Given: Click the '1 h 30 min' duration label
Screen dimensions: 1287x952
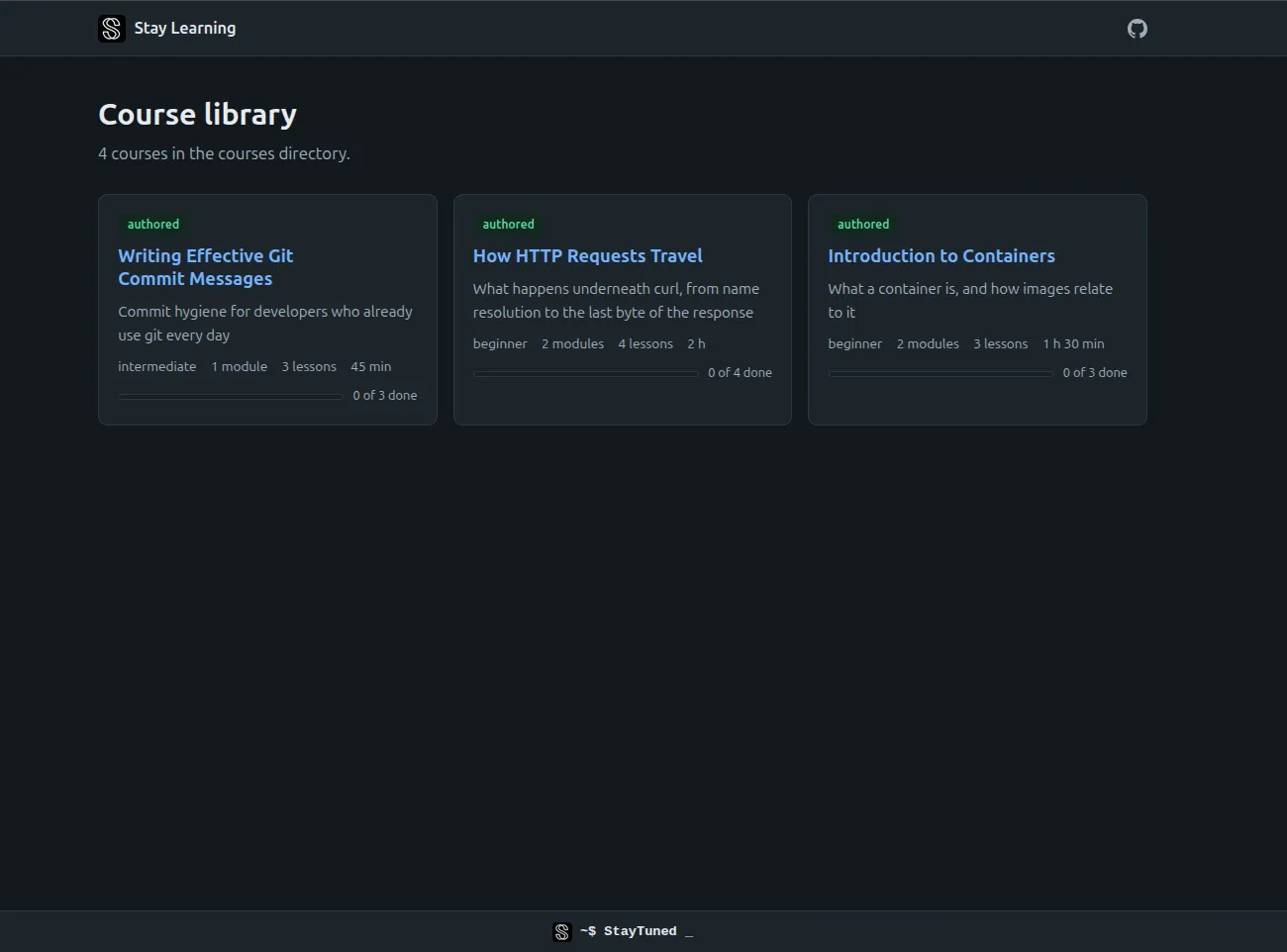Looking at the screenshot, I should (x=1073, y=343).
